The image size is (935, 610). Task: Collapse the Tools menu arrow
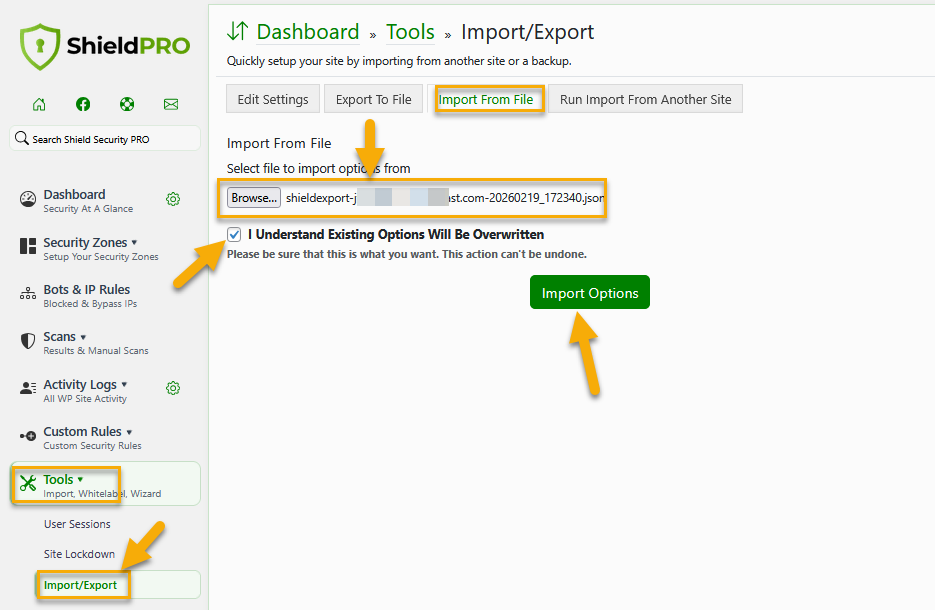click(80, 479)
